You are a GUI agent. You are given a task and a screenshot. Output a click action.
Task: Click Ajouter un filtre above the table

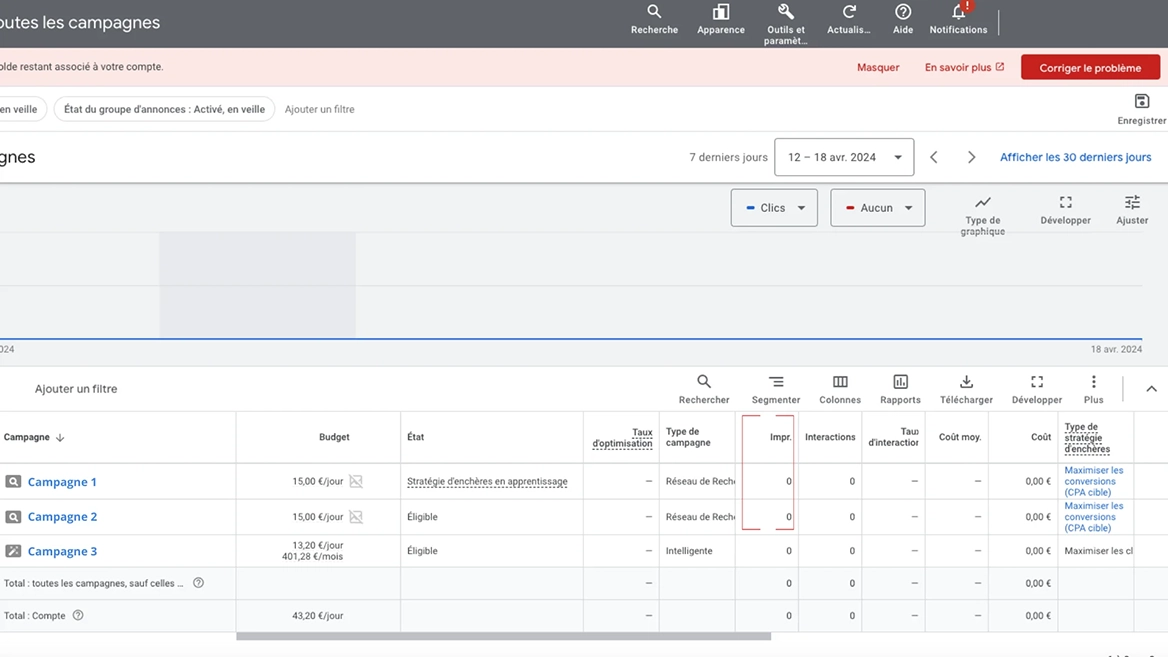76,389
